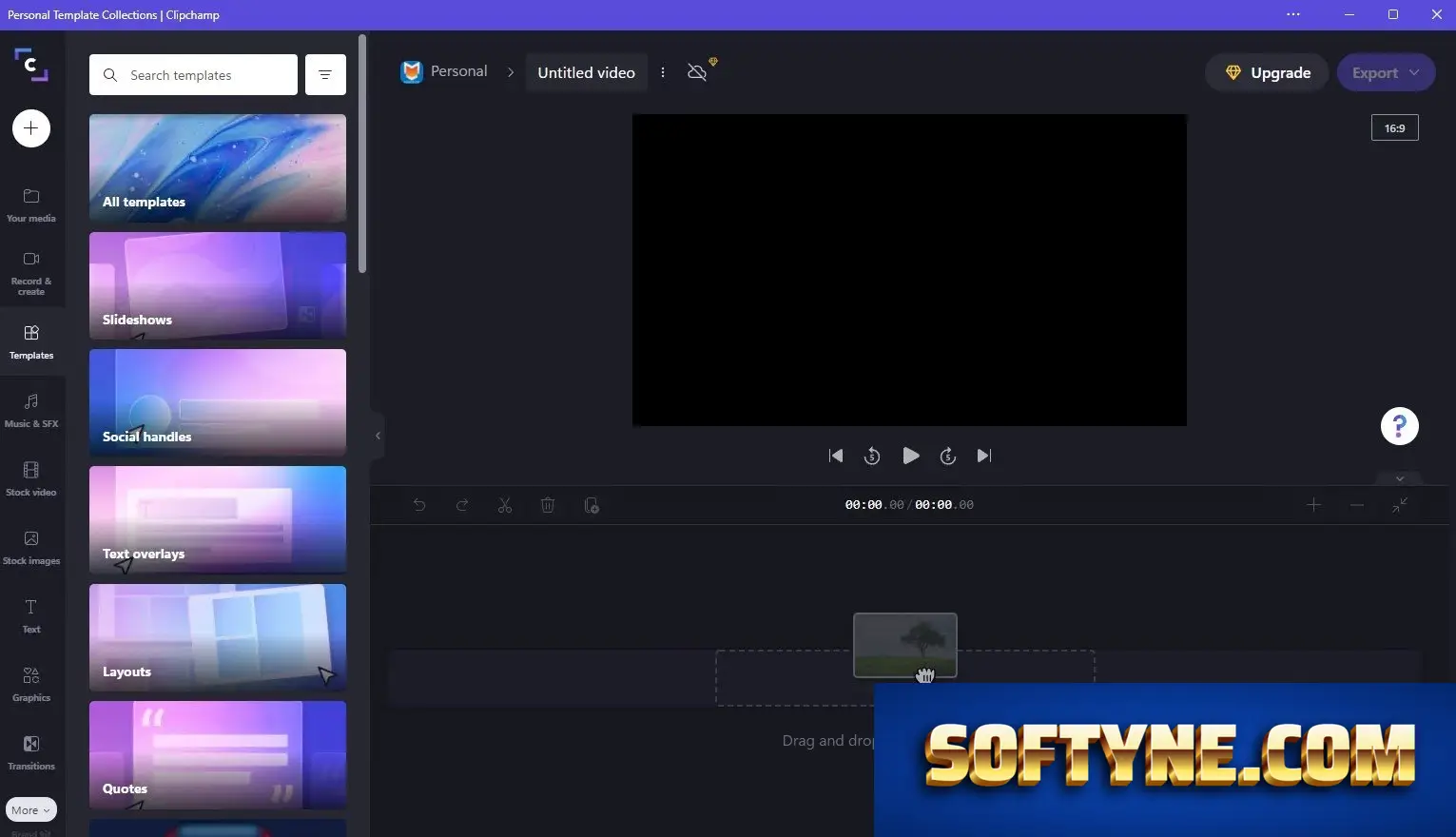
Task: Open the Text sidebar tab
Action: tap(31, 615)
